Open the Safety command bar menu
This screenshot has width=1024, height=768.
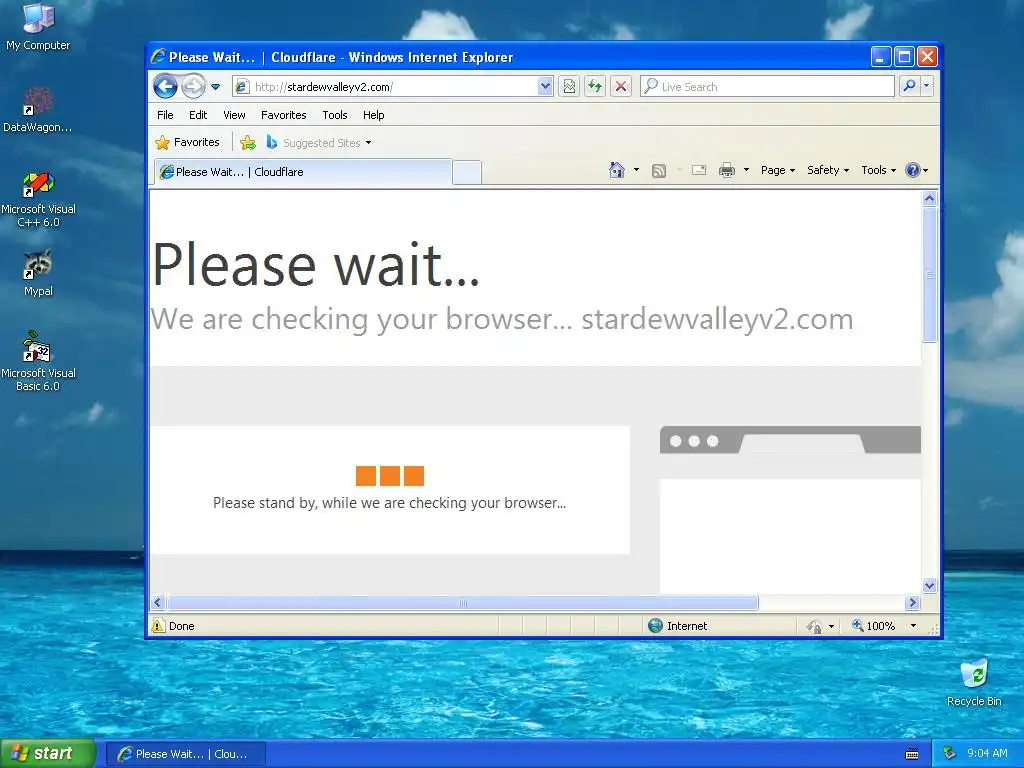pyautogui.click(x=827, y=170)
